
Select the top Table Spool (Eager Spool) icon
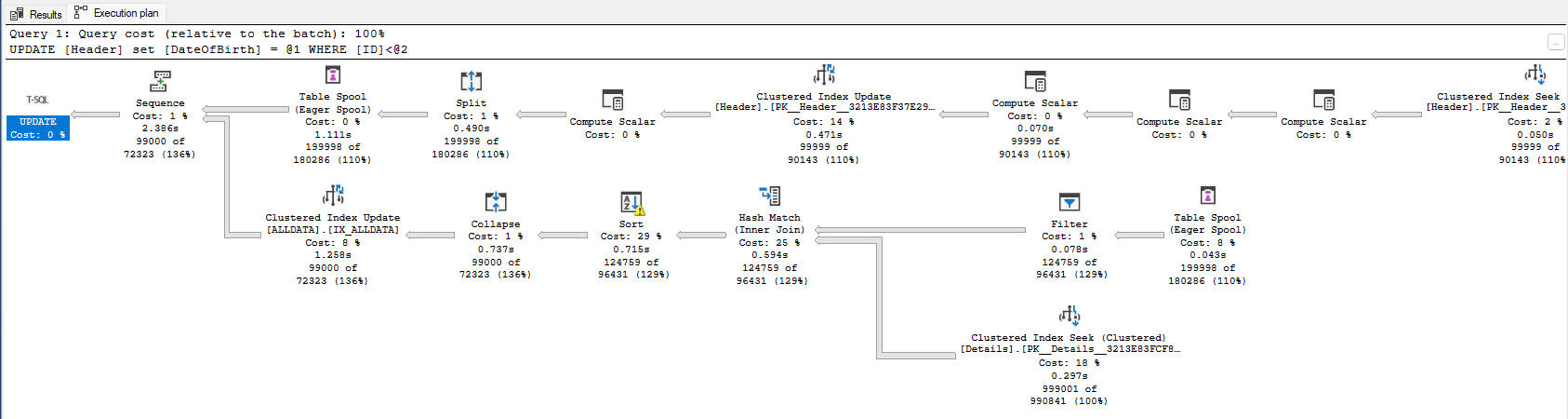[x=333, y=74]
